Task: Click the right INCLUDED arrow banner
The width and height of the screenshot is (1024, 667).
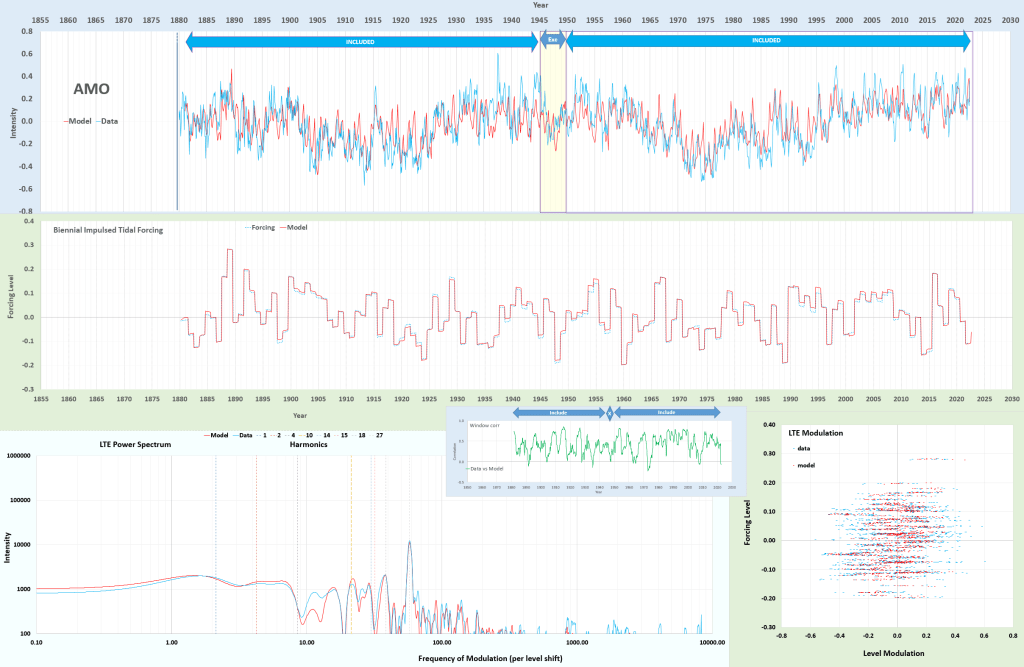Action: coord(767,41)
